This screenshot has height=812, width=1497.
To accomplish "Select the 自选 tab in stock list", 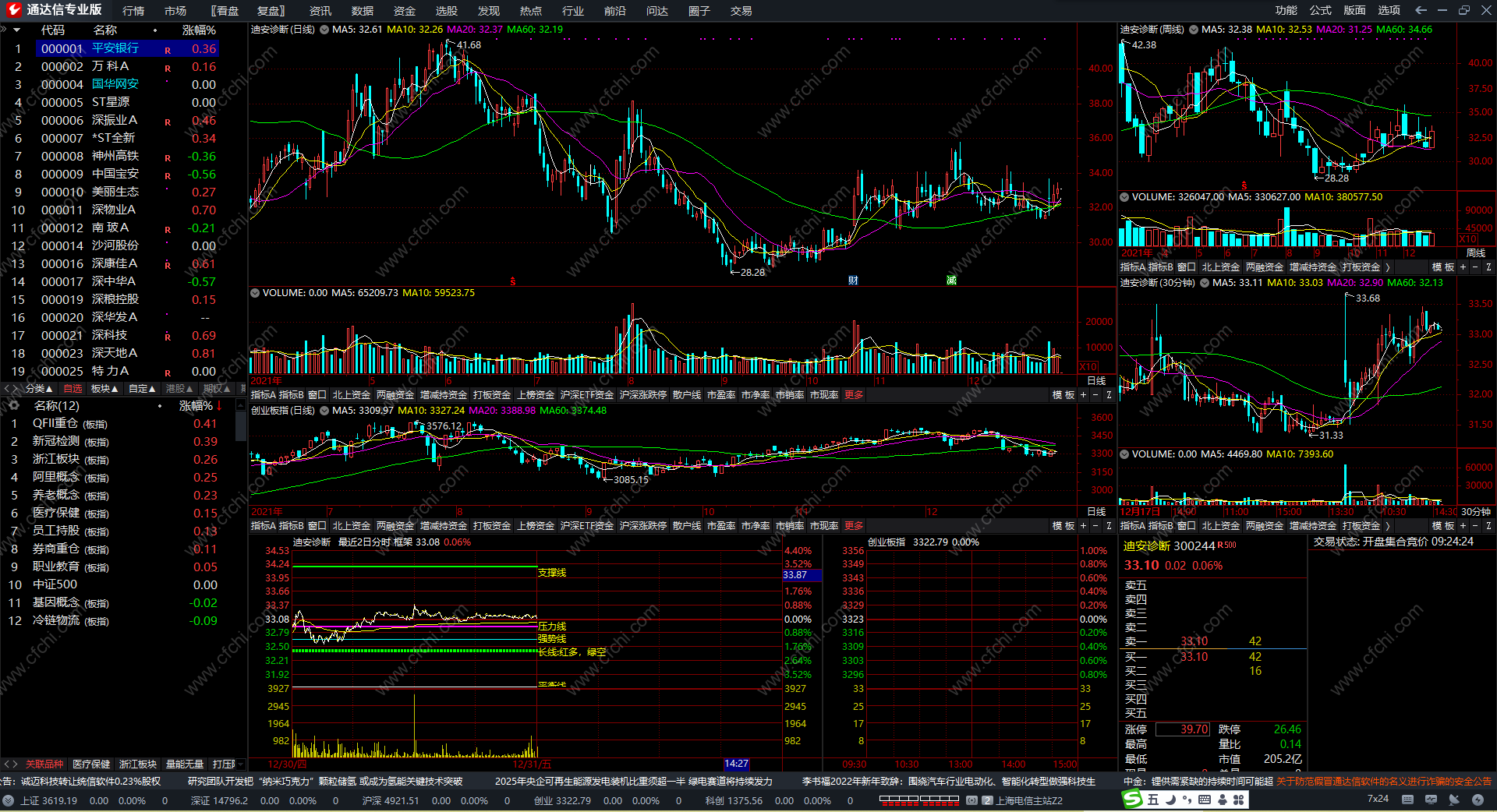I will tap(73, 389).
